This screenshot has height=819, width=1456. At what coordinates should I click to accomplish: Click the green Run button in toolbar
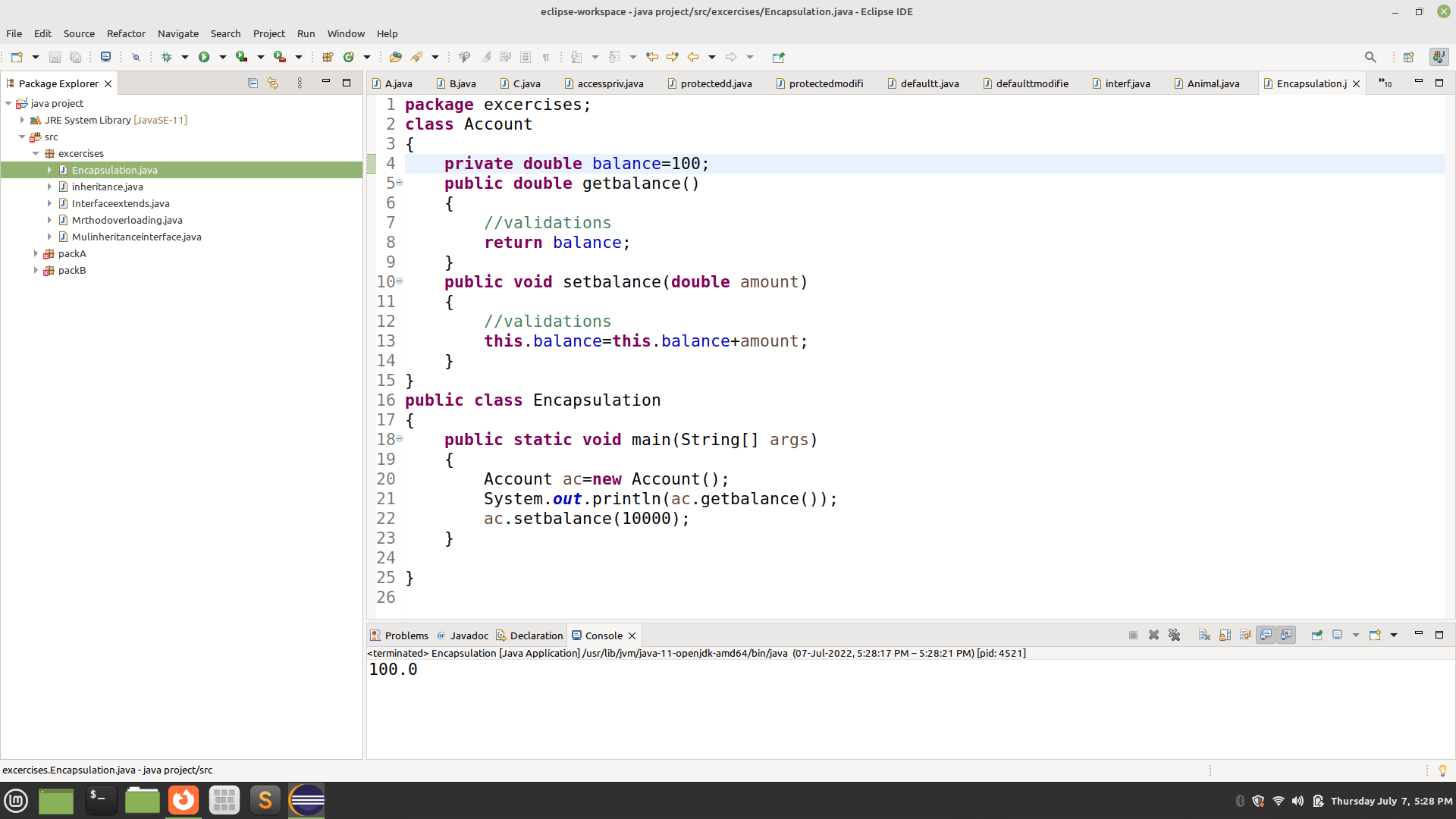(x=203, y=57)
